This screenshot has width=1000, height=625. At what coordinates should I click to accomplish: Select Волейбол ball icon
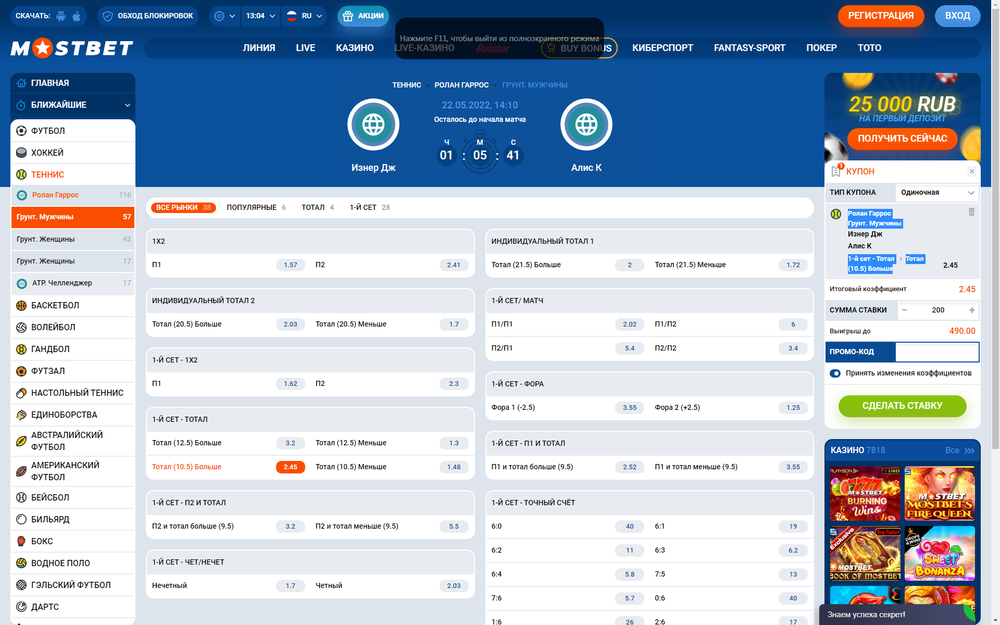21,327
